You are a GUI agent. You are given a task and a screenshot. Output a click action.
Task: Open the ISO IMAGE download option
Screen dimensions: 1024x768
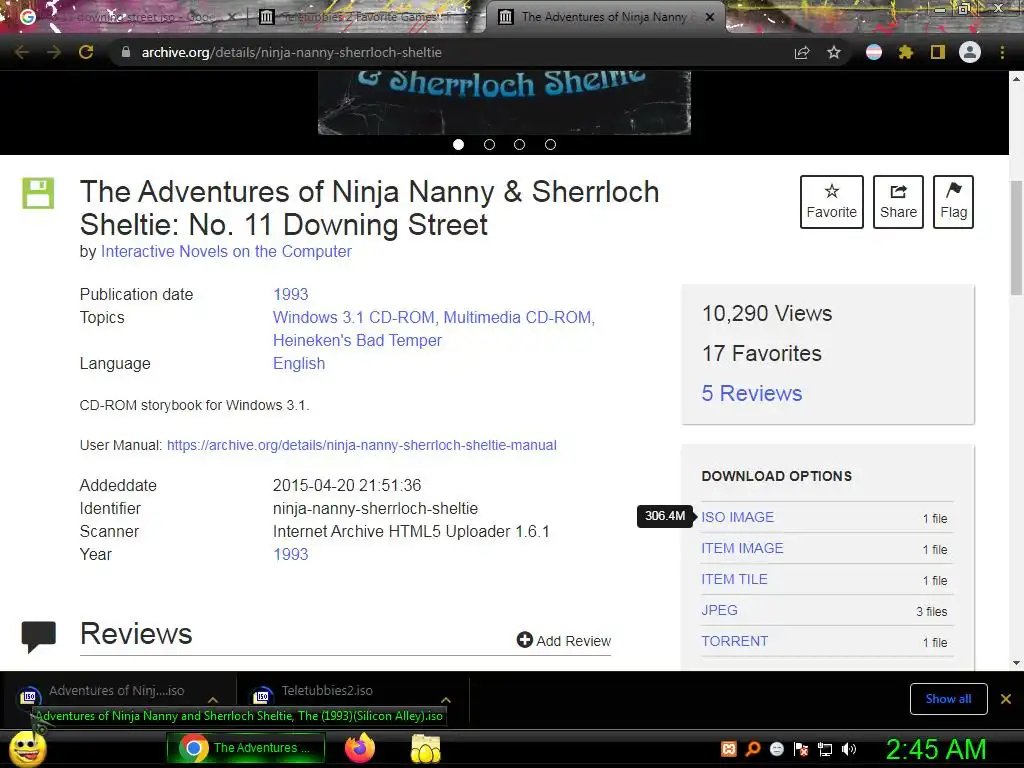pyautogui.click(x=737, y=517)
